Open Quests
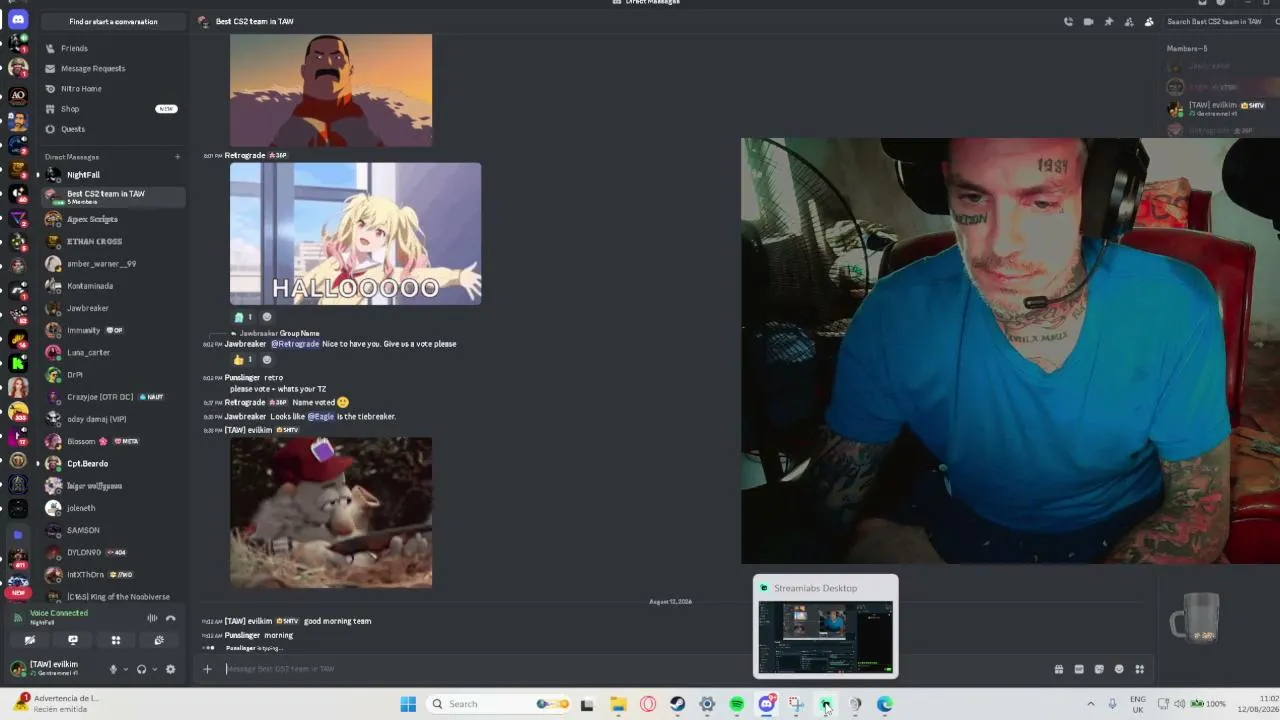1280x720 pixels. coord(112,129)
